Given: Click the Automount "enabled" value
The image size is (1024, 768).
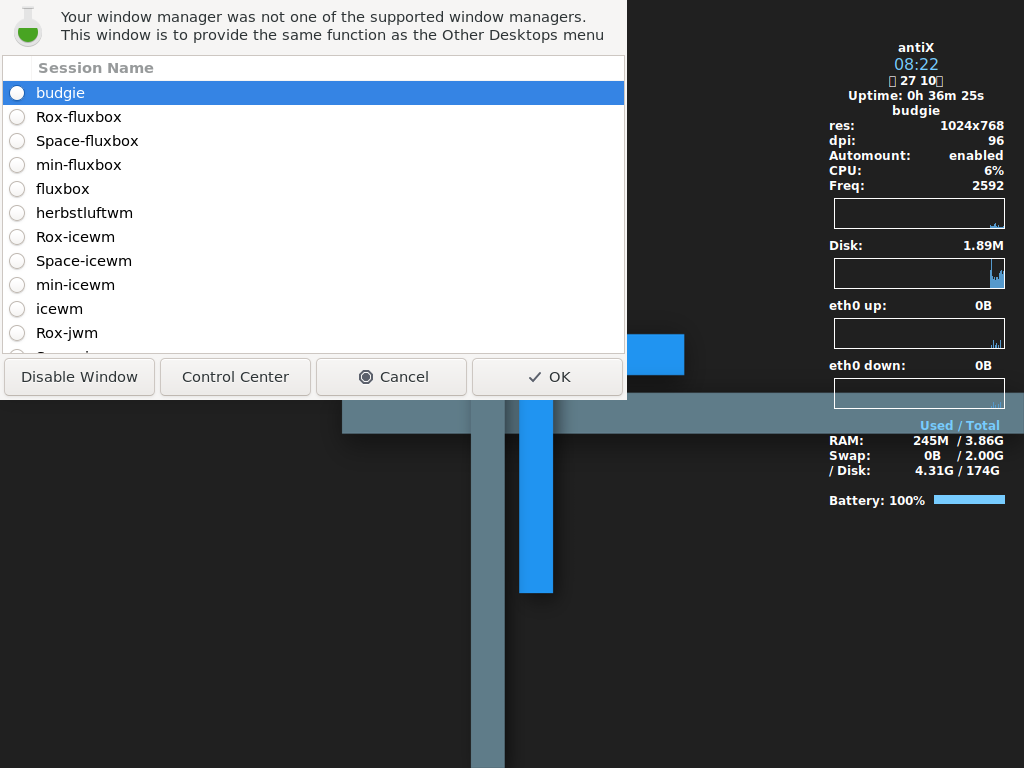Looking at the screenshot, I should [976, 155].
